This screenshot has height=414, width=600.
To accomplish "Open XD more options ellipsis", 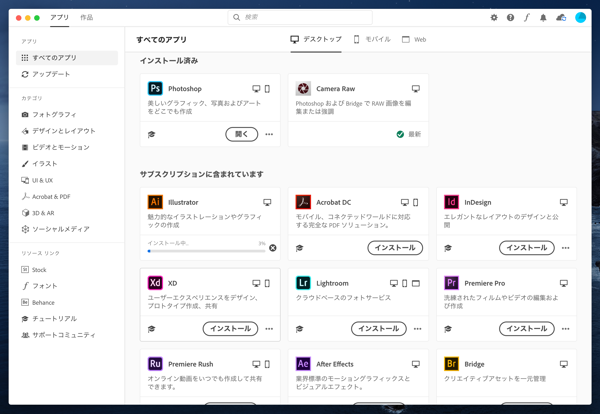I will 269,329.
